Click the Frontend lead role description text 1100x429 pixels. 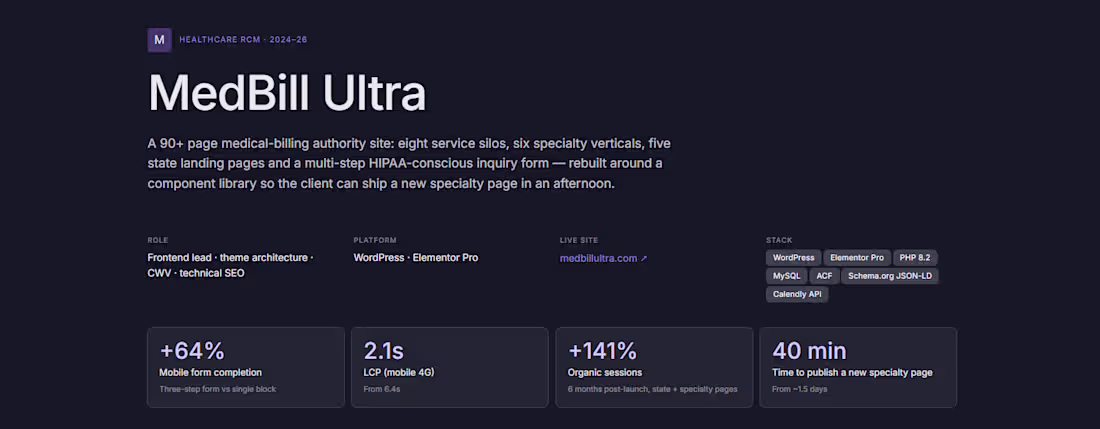(230, 266)
